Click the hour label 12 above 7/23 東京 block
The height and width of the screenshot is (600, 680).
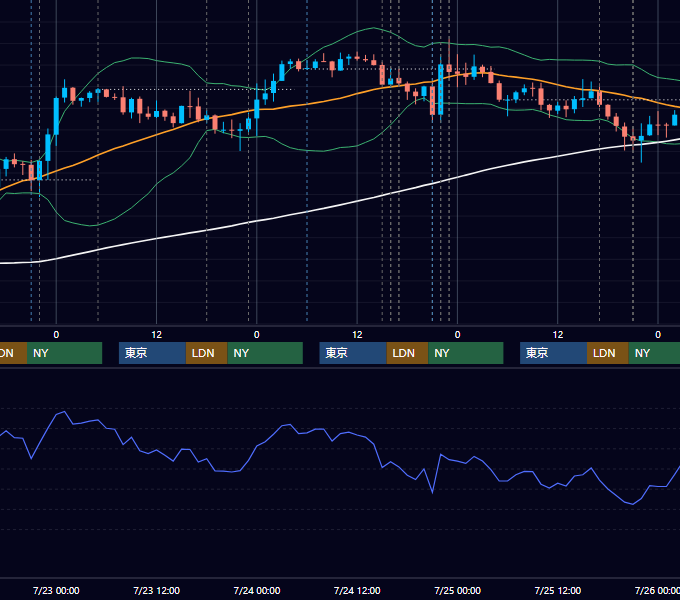pyautogui.click(x=157, y=335)
